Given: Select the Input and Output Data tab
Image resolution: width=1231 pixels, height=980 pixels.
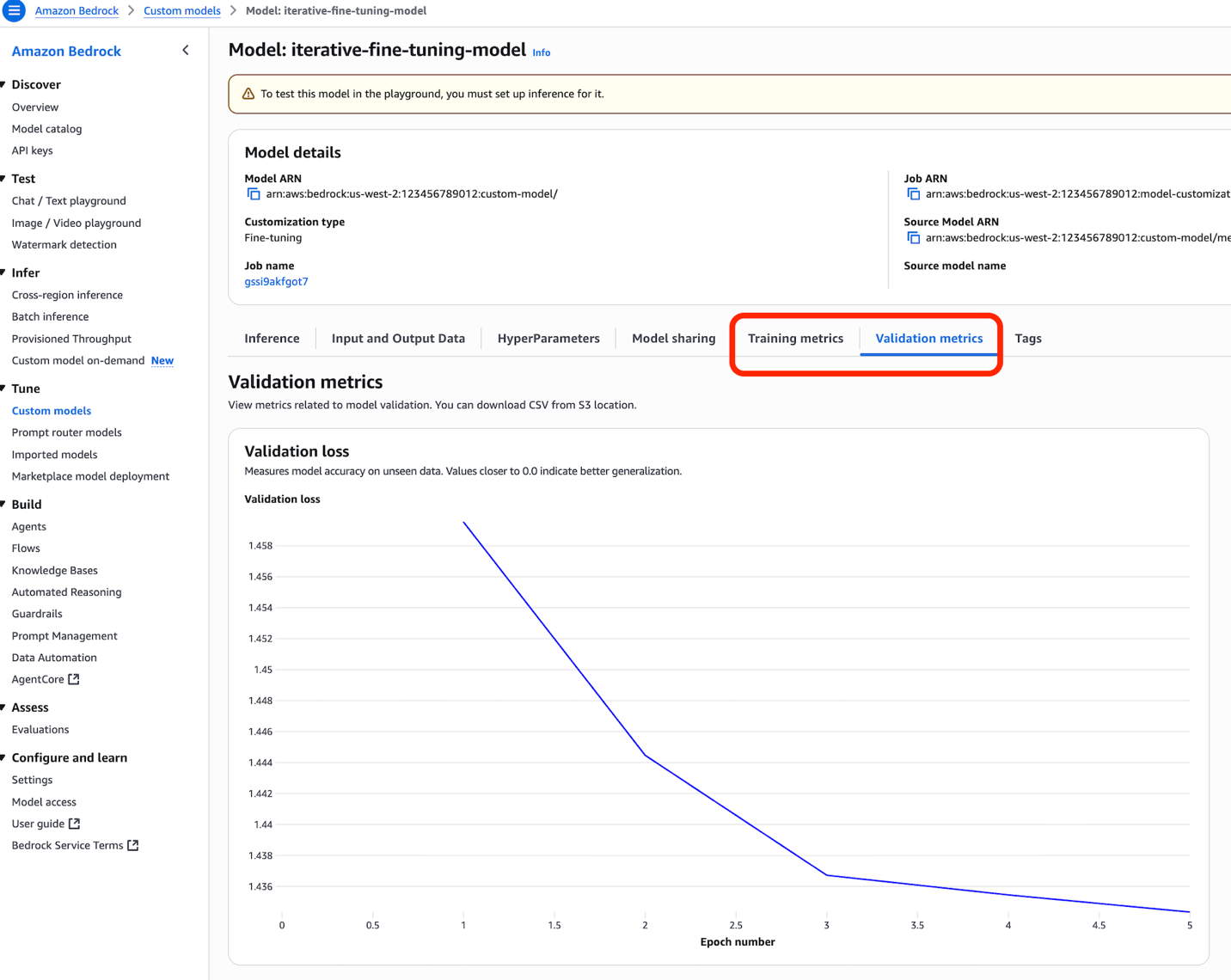Looking at the screenshot, I should pyautogui.click(x=398, y=338).
